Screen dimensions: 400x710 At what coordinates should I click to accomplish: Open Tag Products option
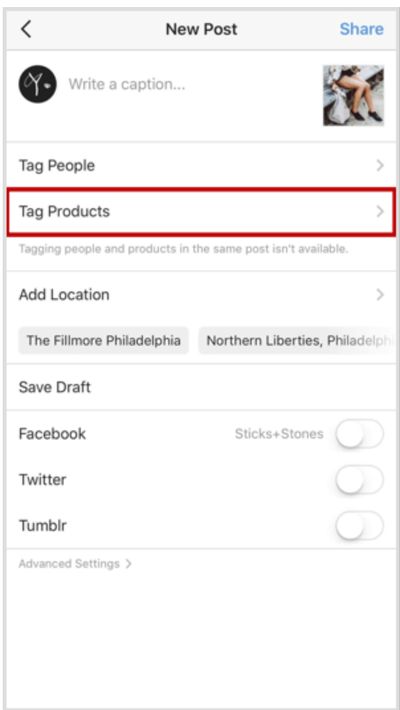[200, 212]
